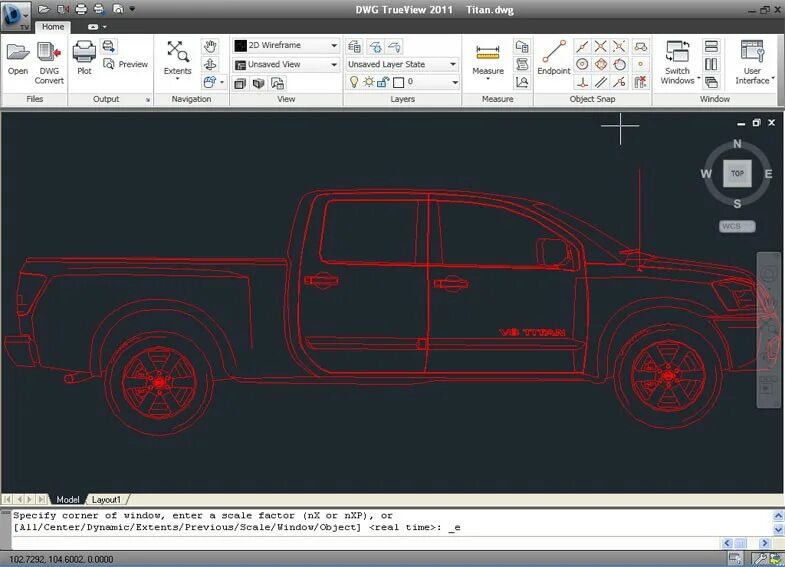Toggle the Perpendicular object snap
The image size is (785, 567).
click(x=582, y=82)
